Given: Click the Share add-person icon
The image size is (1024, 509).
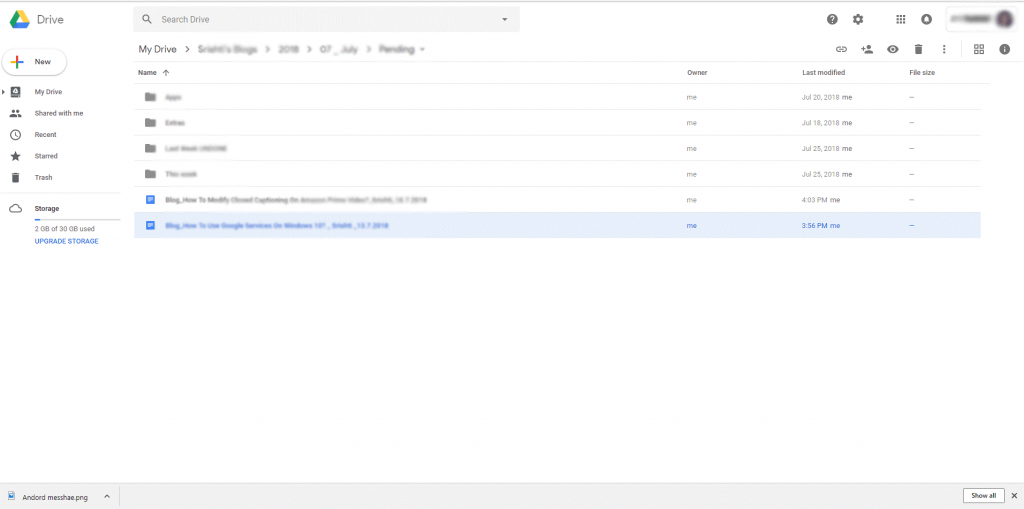Looking at the screenshot, I should pos(867,49).
